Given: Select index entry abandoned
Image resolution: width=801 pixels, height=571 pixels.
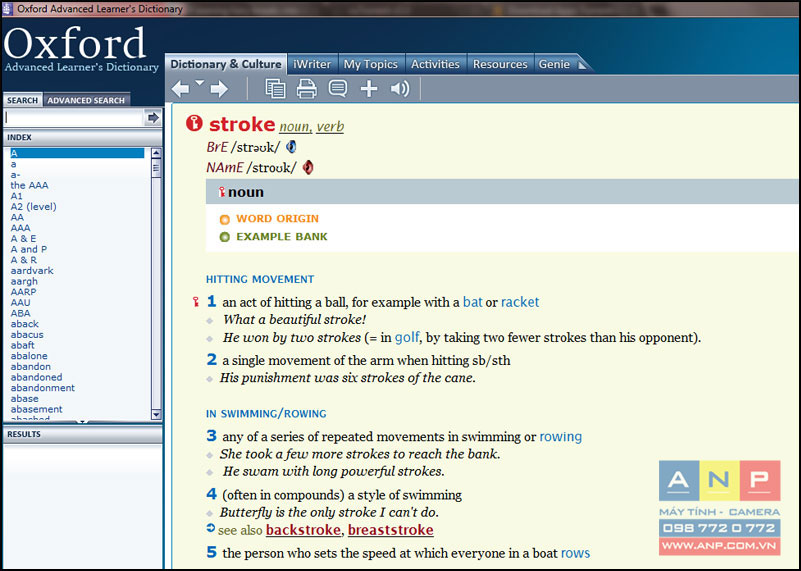Looking at the screenshot, I should (x=36, y=377).
